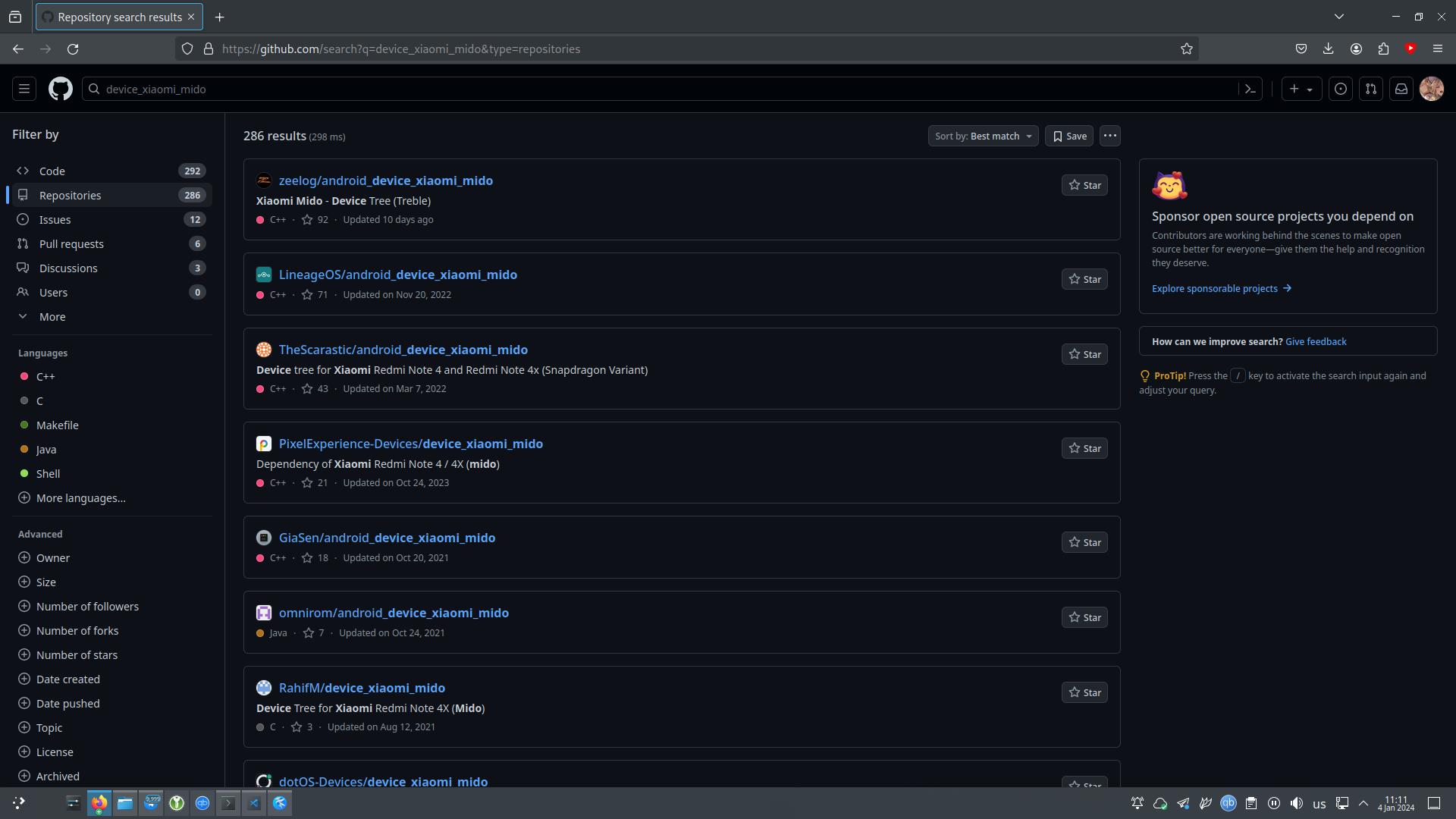
Task: Click LineageOS repository avatar
Action: tap(264, 275)
